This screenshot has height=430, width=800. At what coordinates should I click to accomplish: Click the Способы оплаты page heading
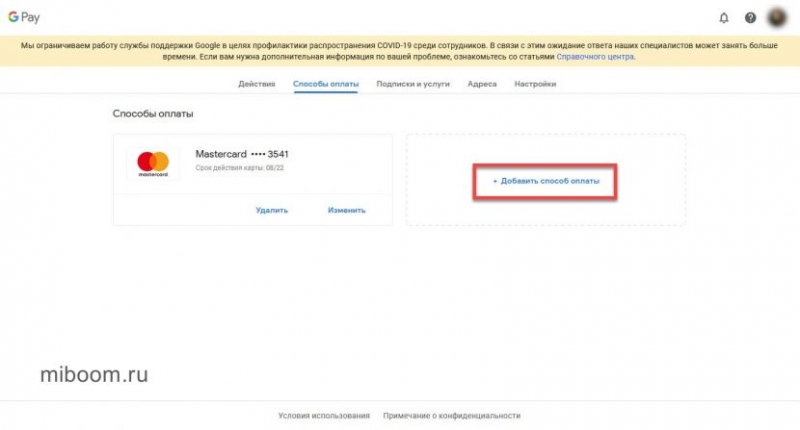coord(153,114)
